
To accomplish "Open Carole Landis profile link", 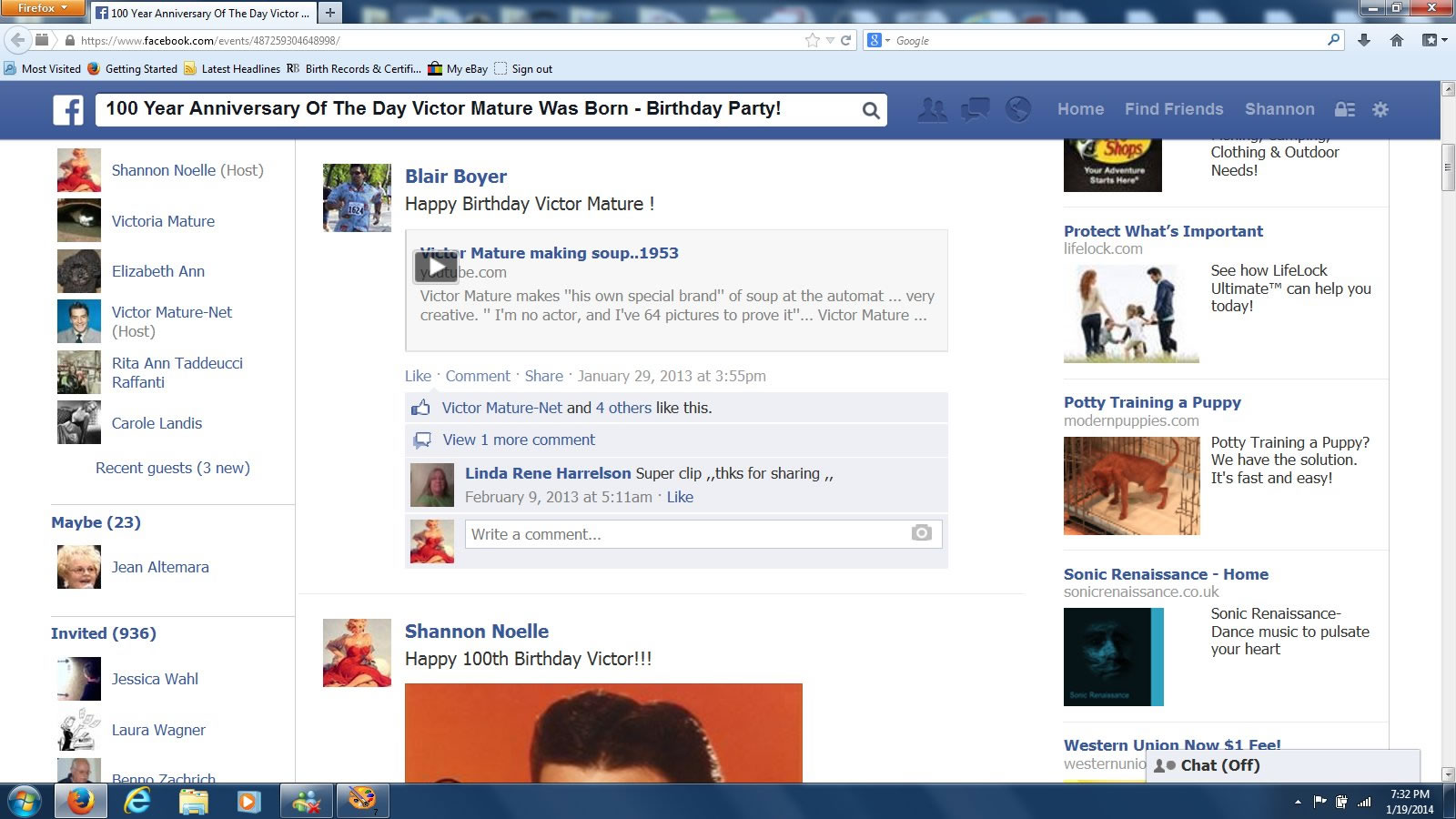I will tap(157, 423).
